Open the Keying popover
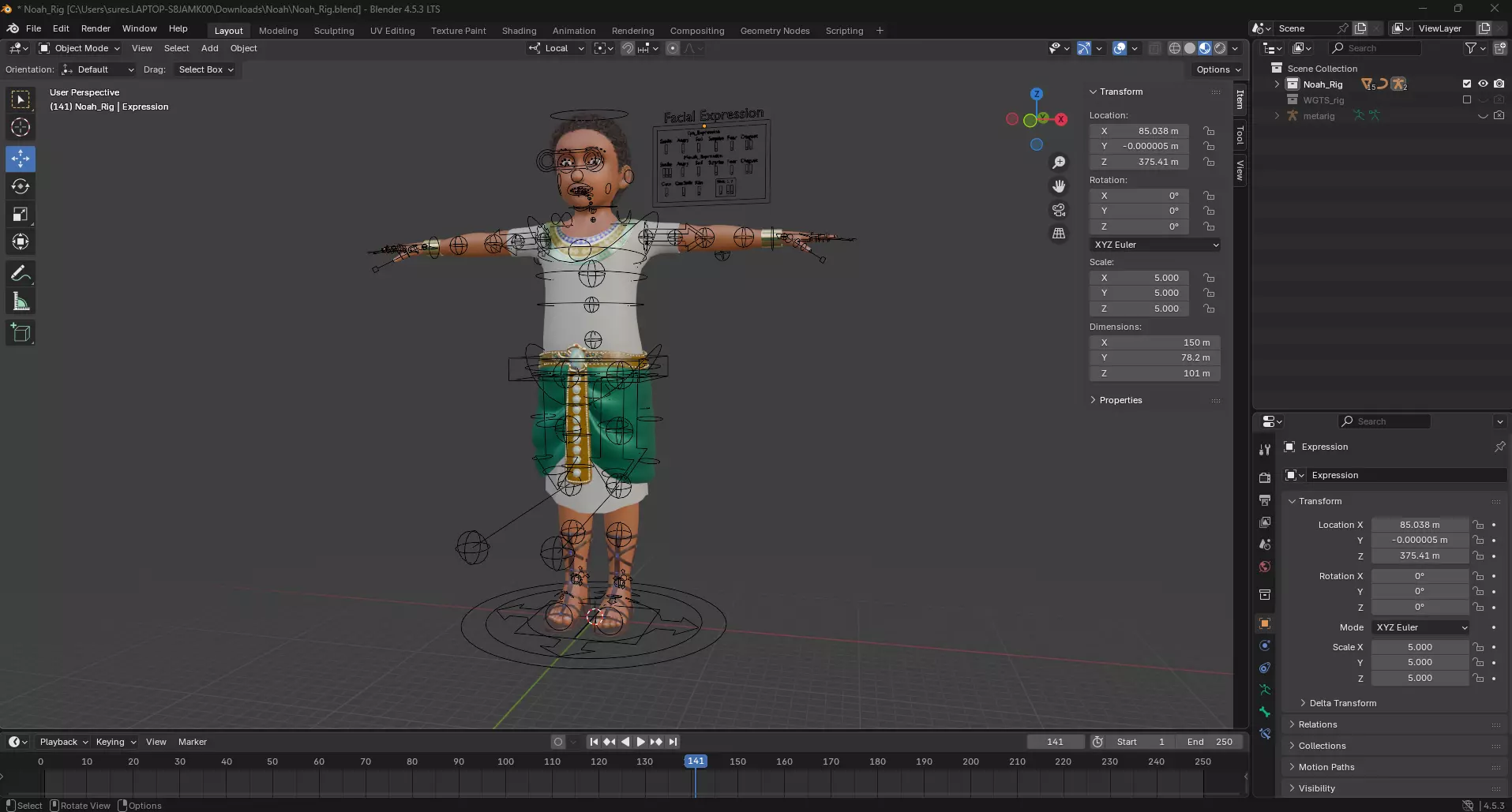Image resolution: width=1512 pixels, height=812 pixels. pos(115,742)
